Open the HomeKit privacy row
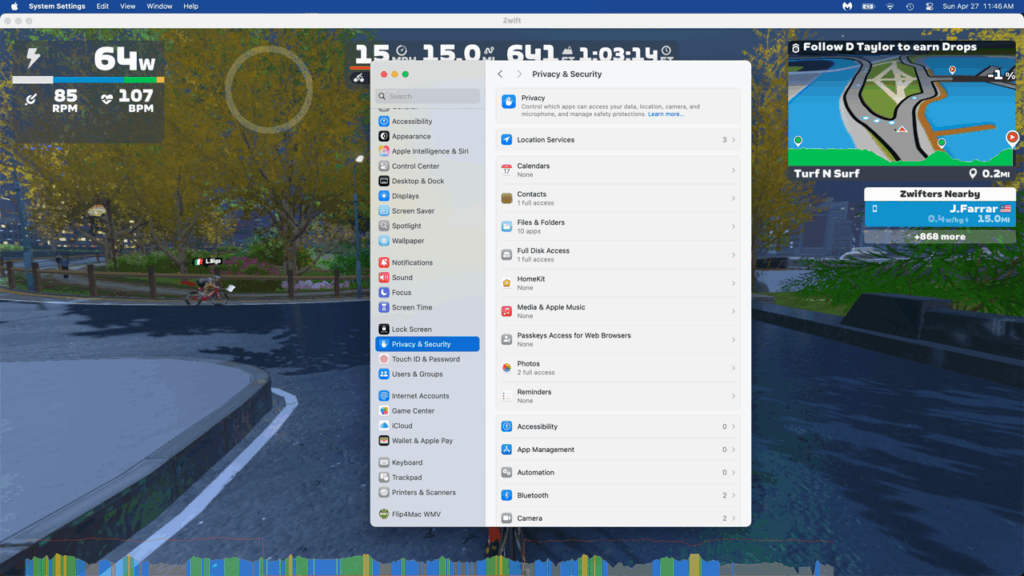 pyautogui.click(x=618, y=283)
